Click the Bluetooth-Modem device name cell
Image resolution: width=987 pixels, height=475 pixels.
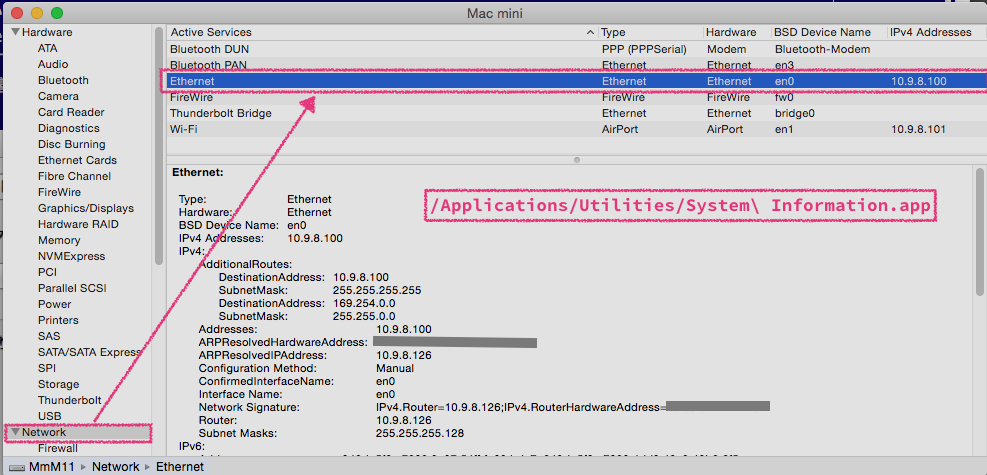822,48
